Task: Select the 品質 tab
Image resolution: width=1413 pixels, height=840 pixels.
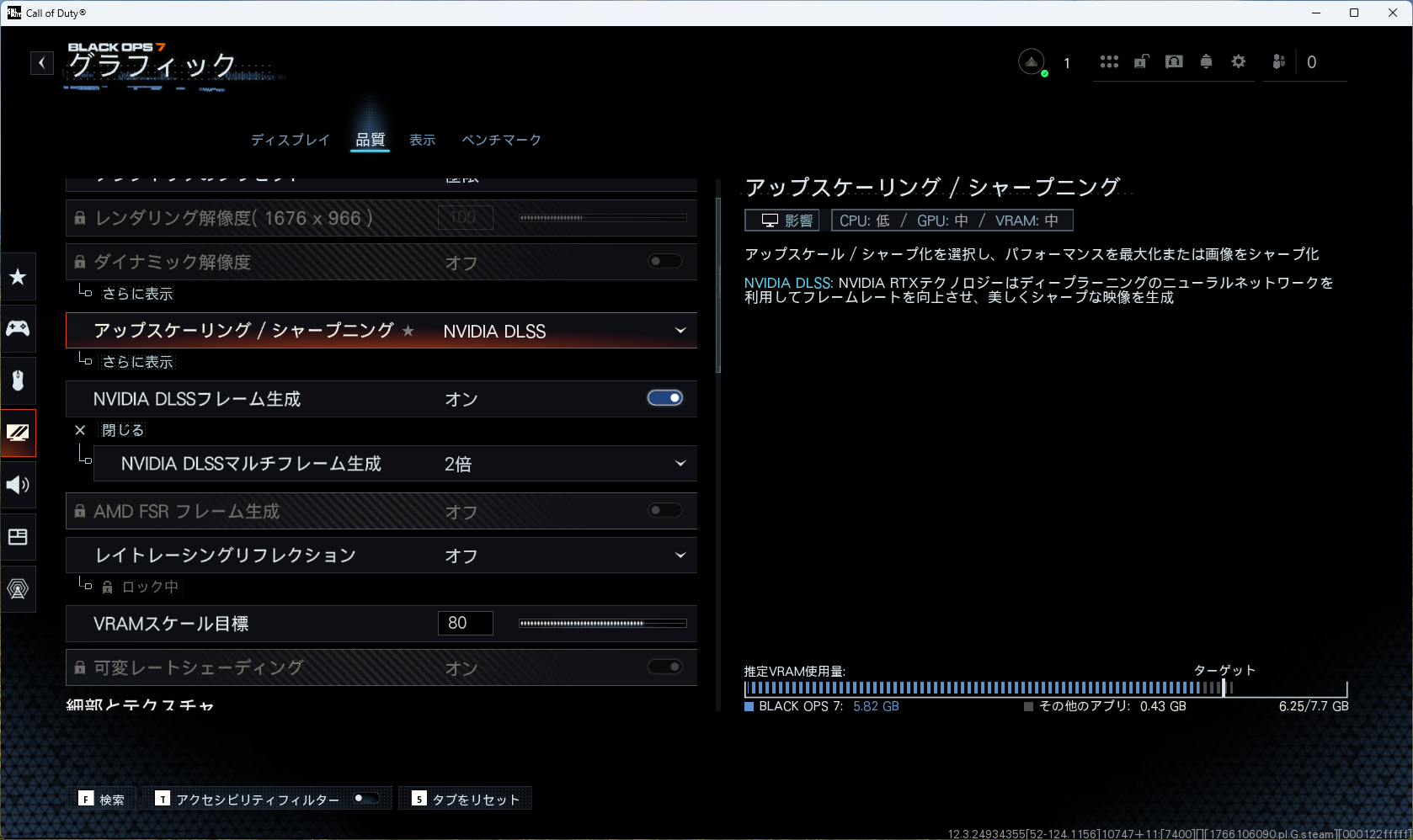Action: pyautogui.click(x=371, y=140)
